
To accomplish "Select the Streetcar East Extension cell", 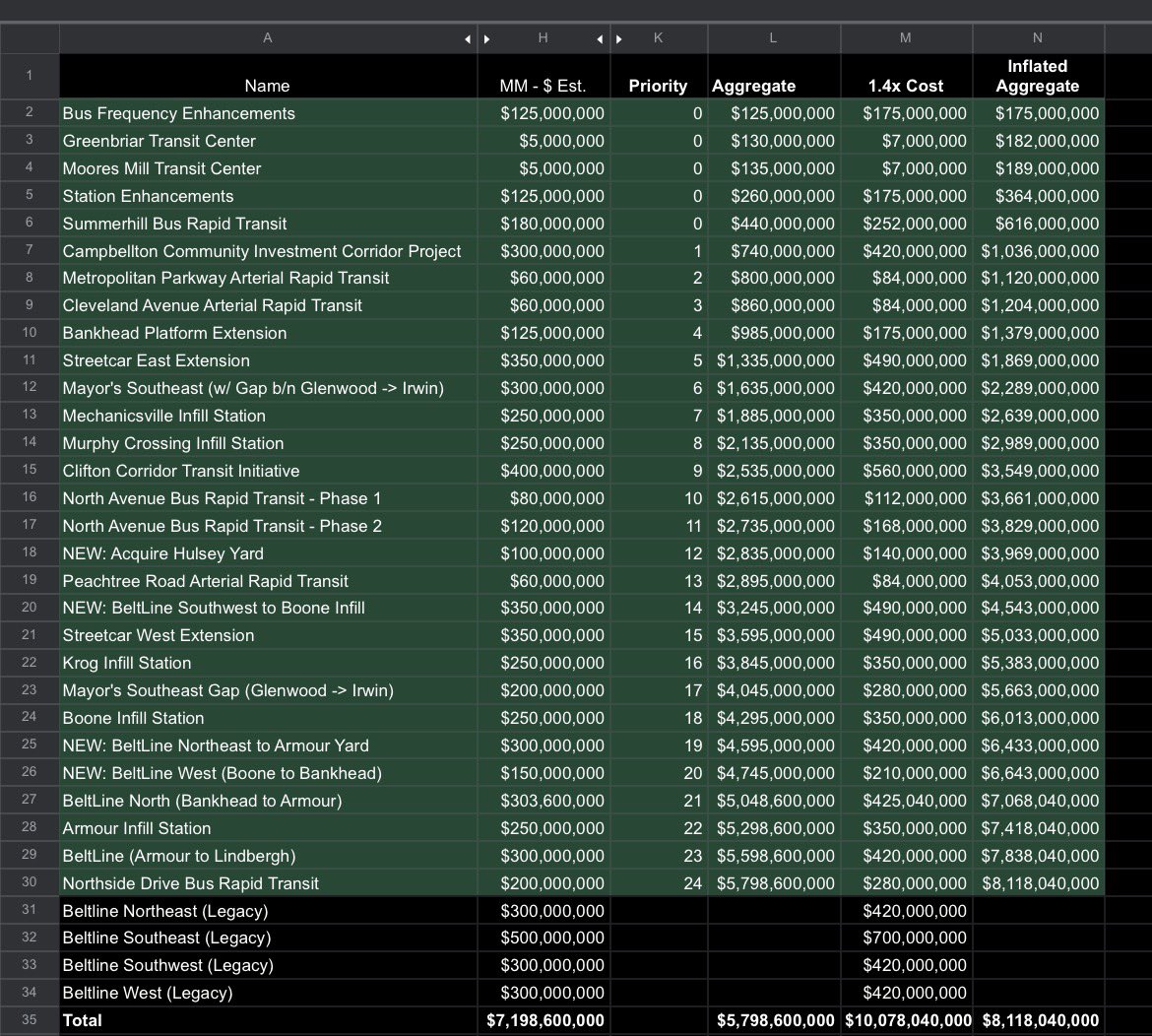I will pos(268,360).
